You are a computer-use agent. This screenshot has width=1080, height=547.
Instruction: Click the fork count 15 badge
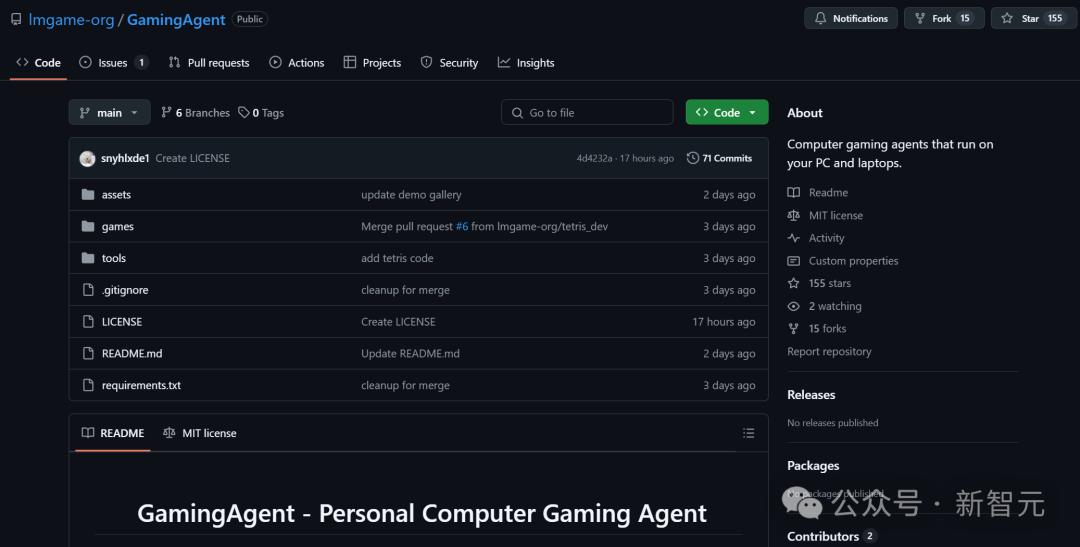coord(965,19)
